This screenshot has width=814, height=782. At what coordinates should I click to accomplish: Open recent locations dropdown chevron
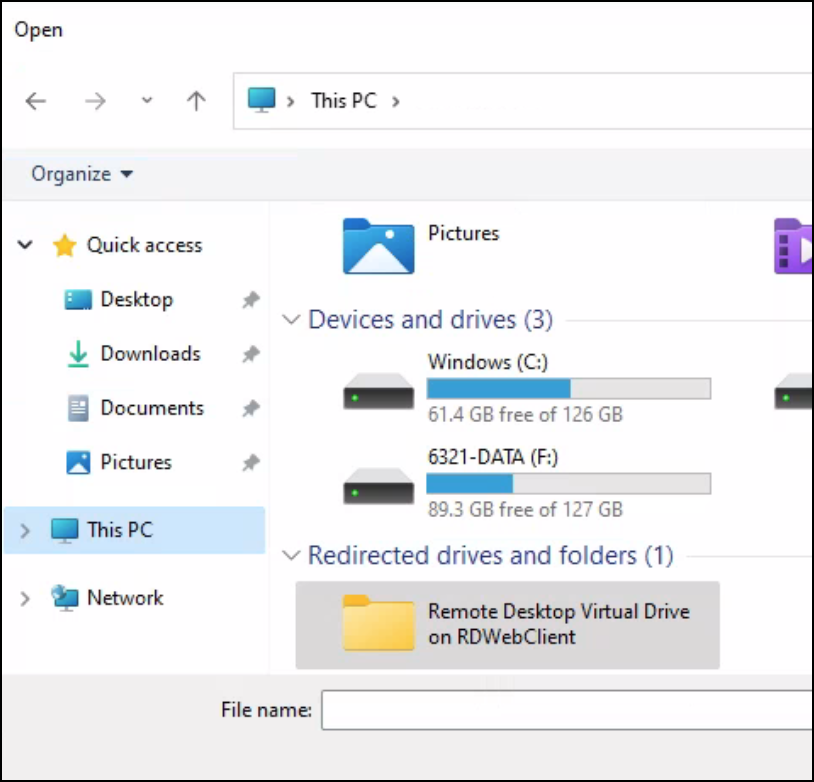(147, 101)
